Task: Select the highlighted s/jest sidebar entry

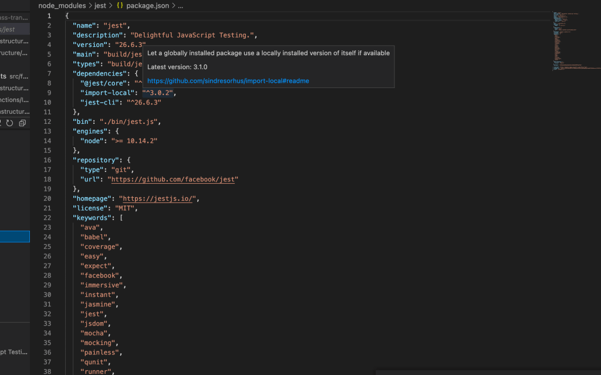Action: (15, 29)
